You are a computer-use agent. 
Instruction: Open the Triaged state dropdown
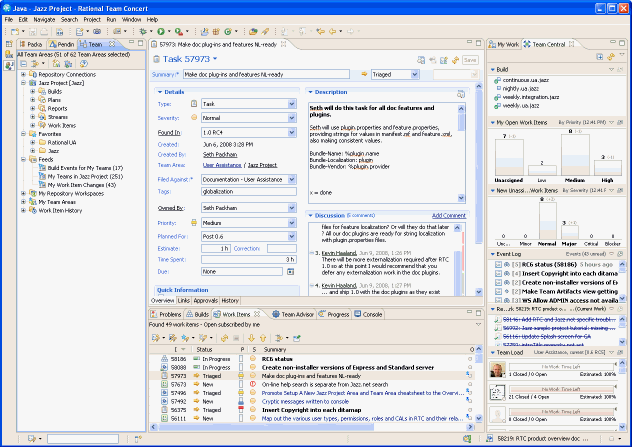point(415,74)
